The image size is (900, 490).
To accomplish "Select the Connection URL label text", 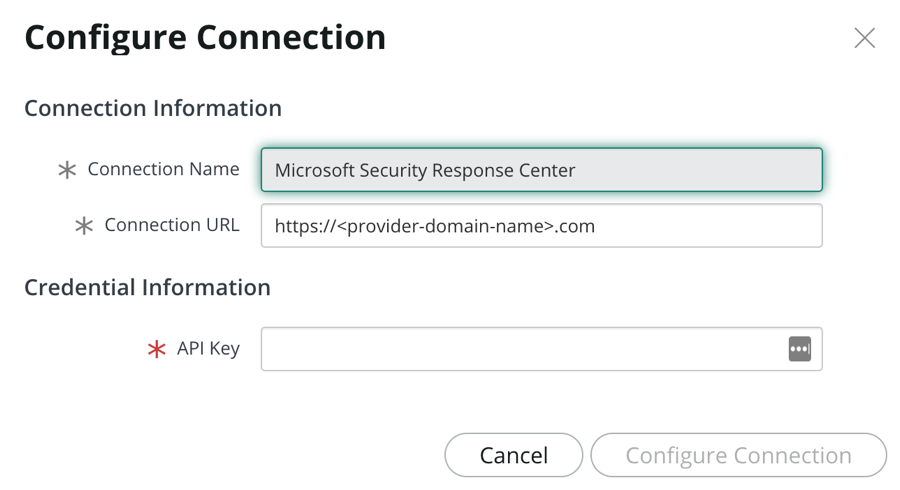I will pyautogui.click(x=172, y=225).
